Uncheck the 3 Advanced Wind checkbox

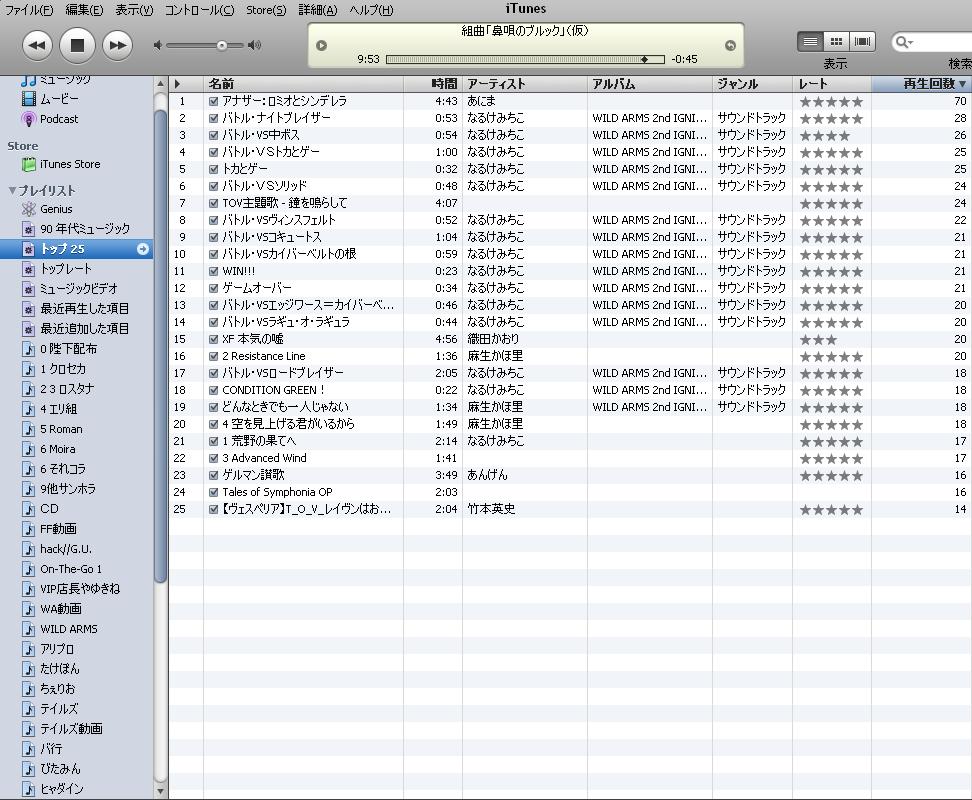click(213, 458)
